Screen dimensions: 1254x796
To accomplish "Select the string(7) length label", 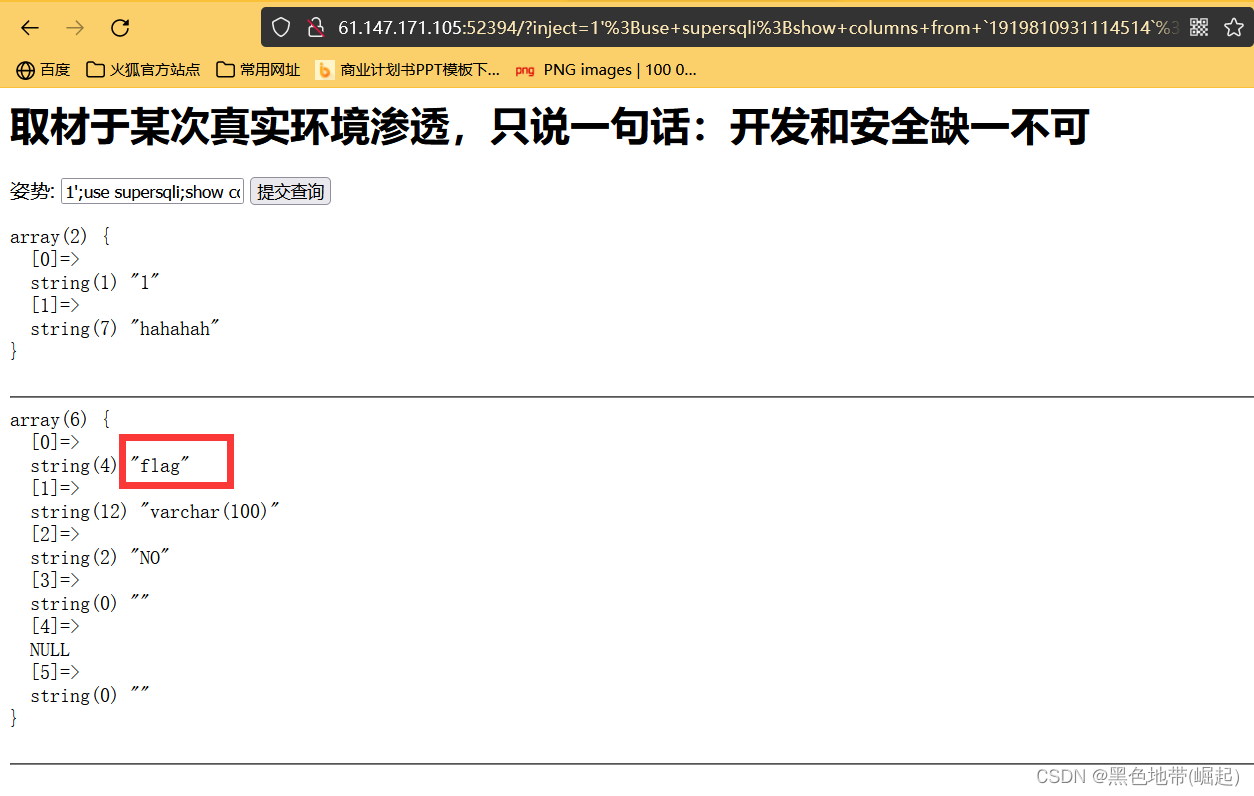I will [75, 329].
